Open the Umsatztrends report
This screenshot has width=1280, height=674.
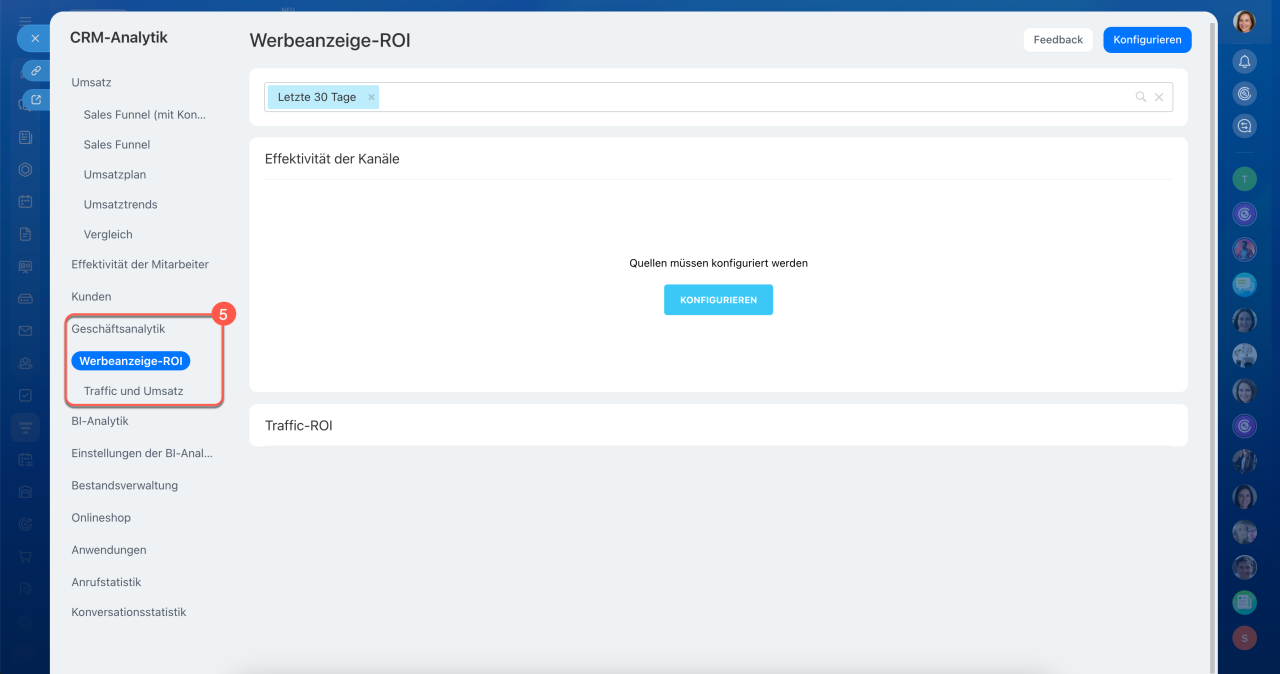tap(120, 204)
